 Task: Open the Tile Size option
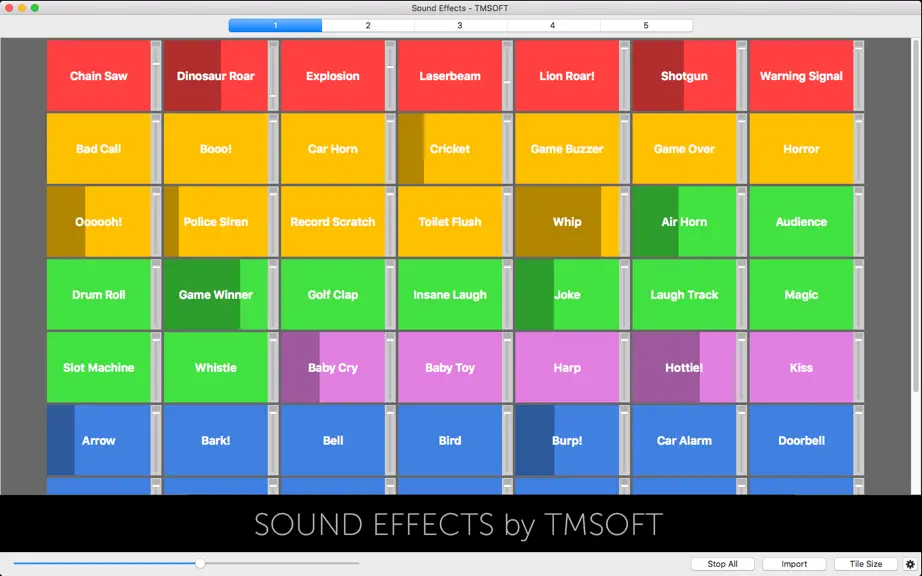pyautogui.click(x=866, y=564)
